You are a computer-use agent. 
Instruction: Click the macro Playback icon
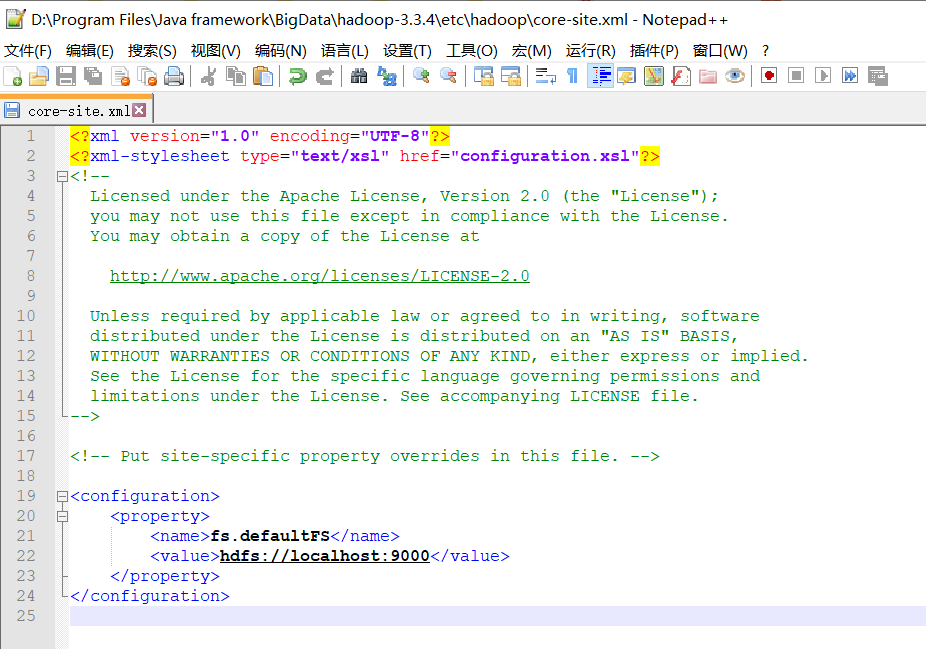[823, 76]
